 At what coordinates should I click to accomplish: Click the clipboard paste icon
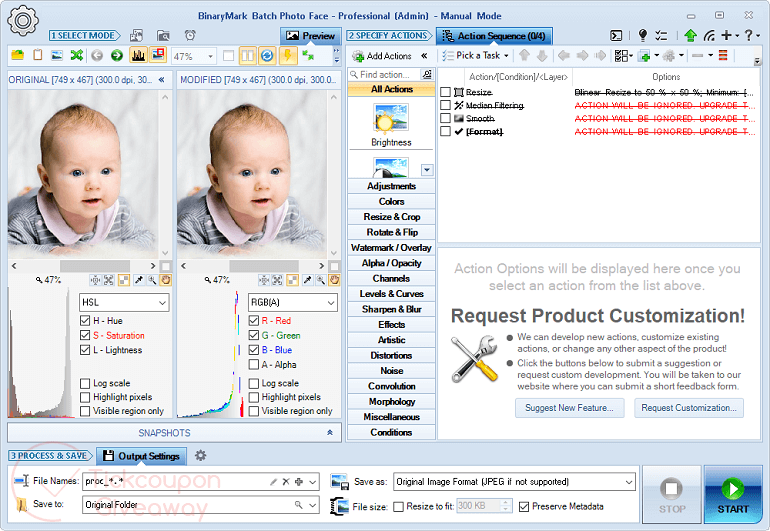[37, 56]
